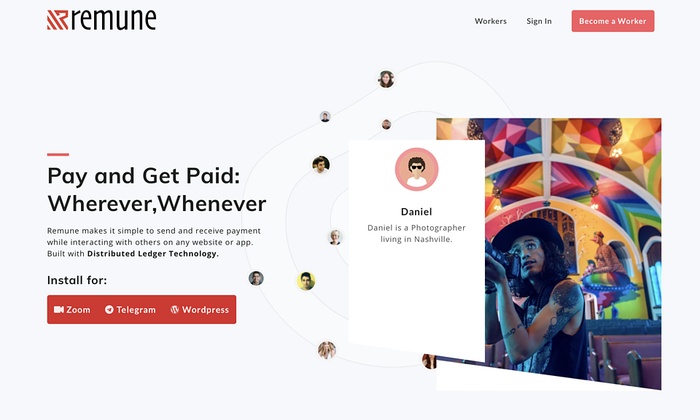This screenshot has height=420, width=700.
Task: Click the Daniel name heading
Action: coord(416,212)
